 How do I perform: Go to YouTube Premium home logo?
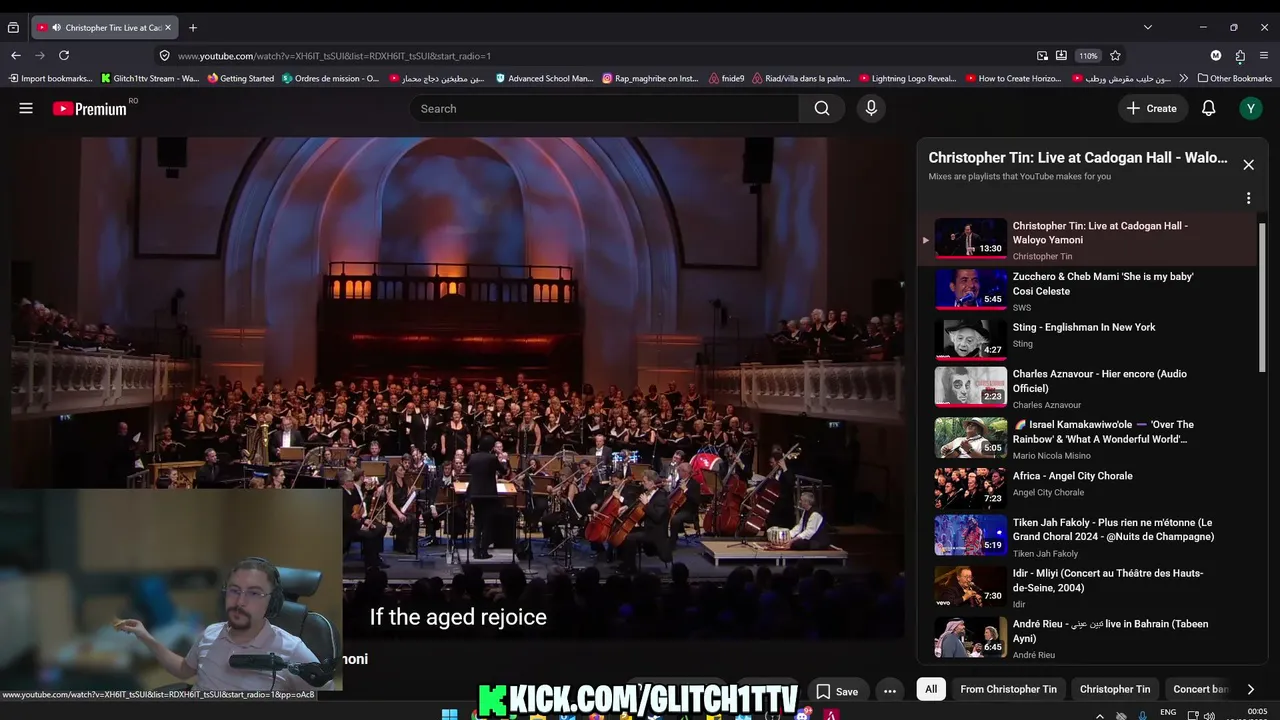(x=90, y=108)
